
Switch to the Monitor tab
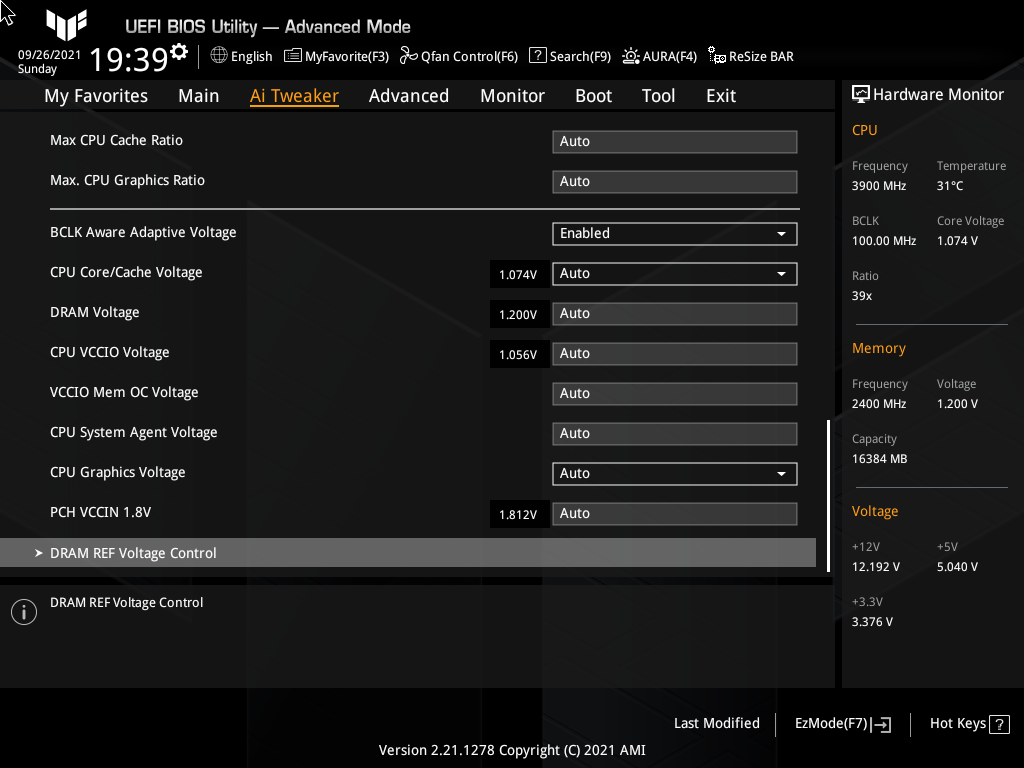tap(512, 96)
